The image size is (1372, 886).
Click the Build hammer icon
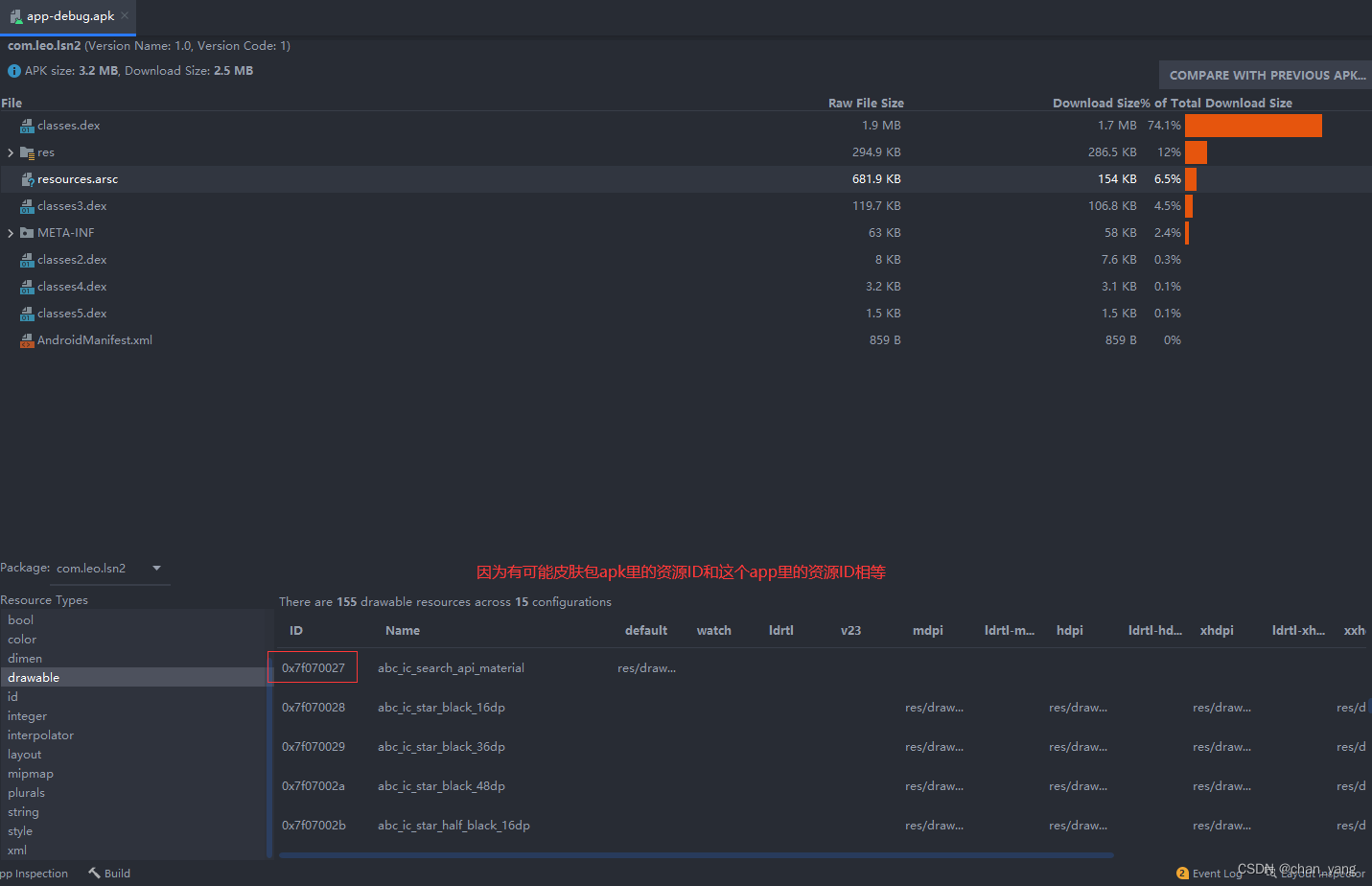pos(94,873)
